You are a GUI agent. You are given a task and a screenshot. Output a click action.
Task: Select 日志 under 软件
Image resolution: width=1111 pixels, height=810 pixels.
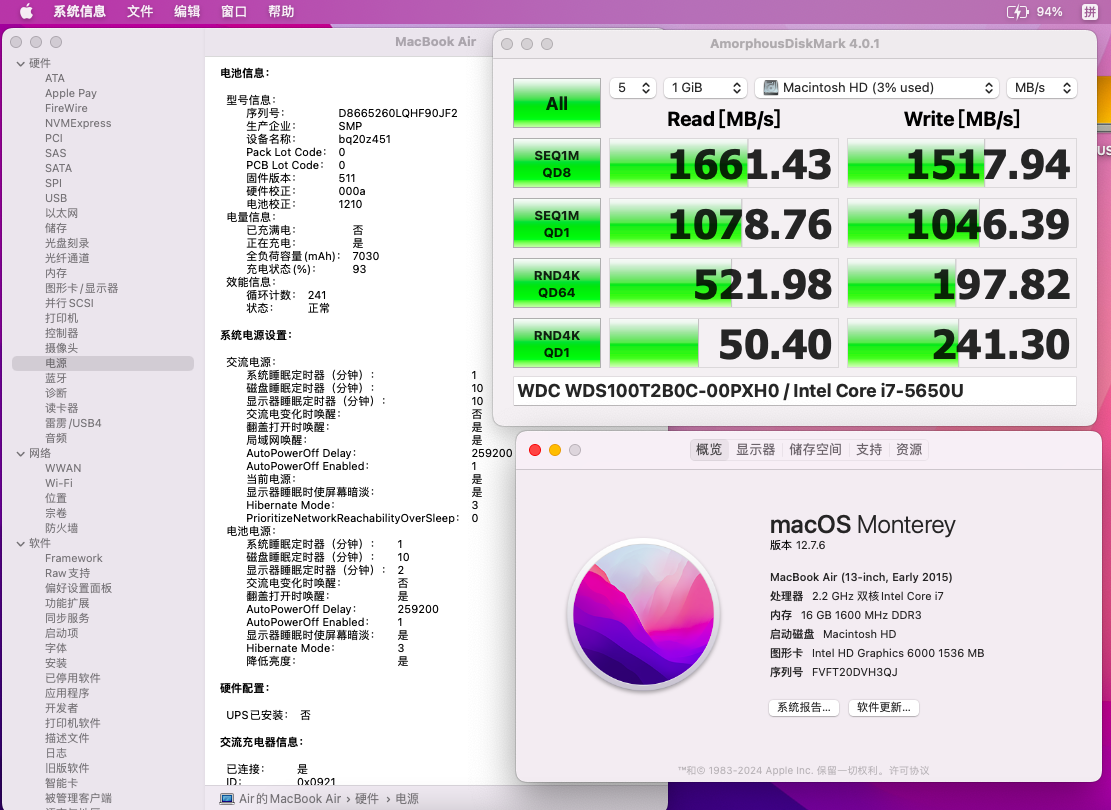(56, 753)
